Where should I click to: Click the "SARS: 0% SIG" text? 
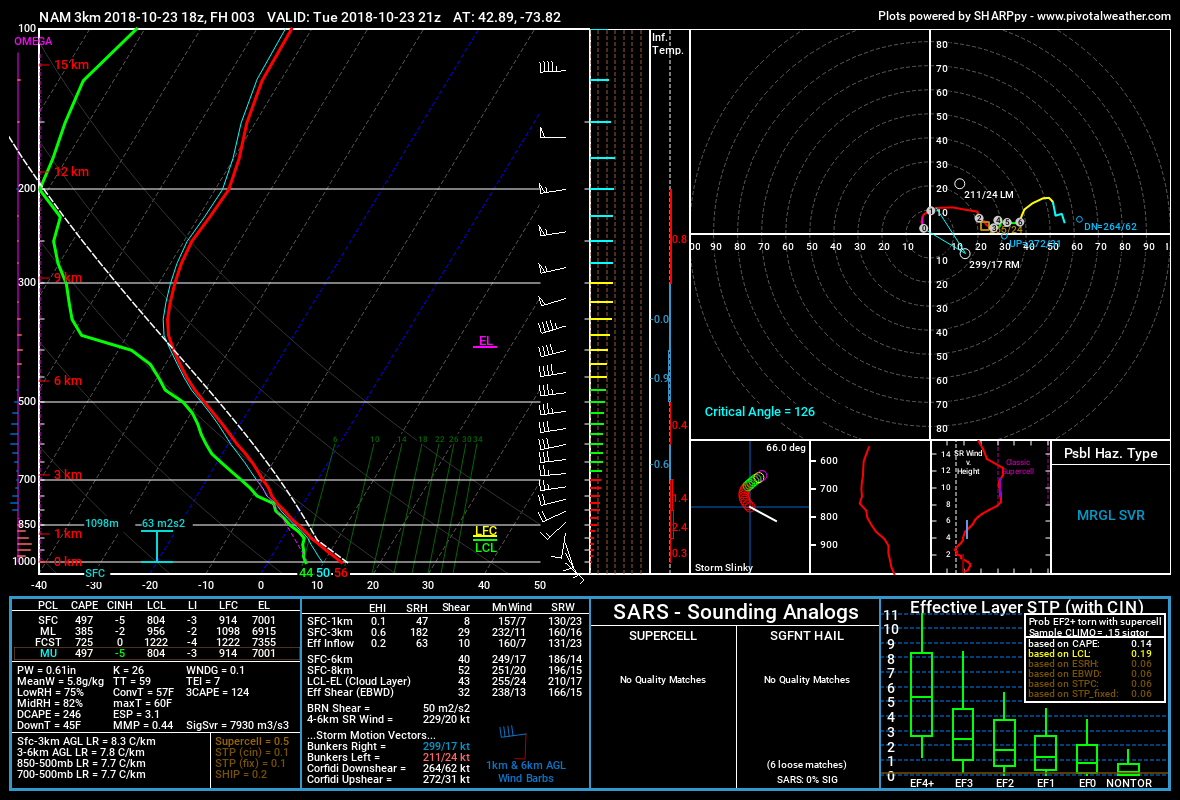(807, 780)
